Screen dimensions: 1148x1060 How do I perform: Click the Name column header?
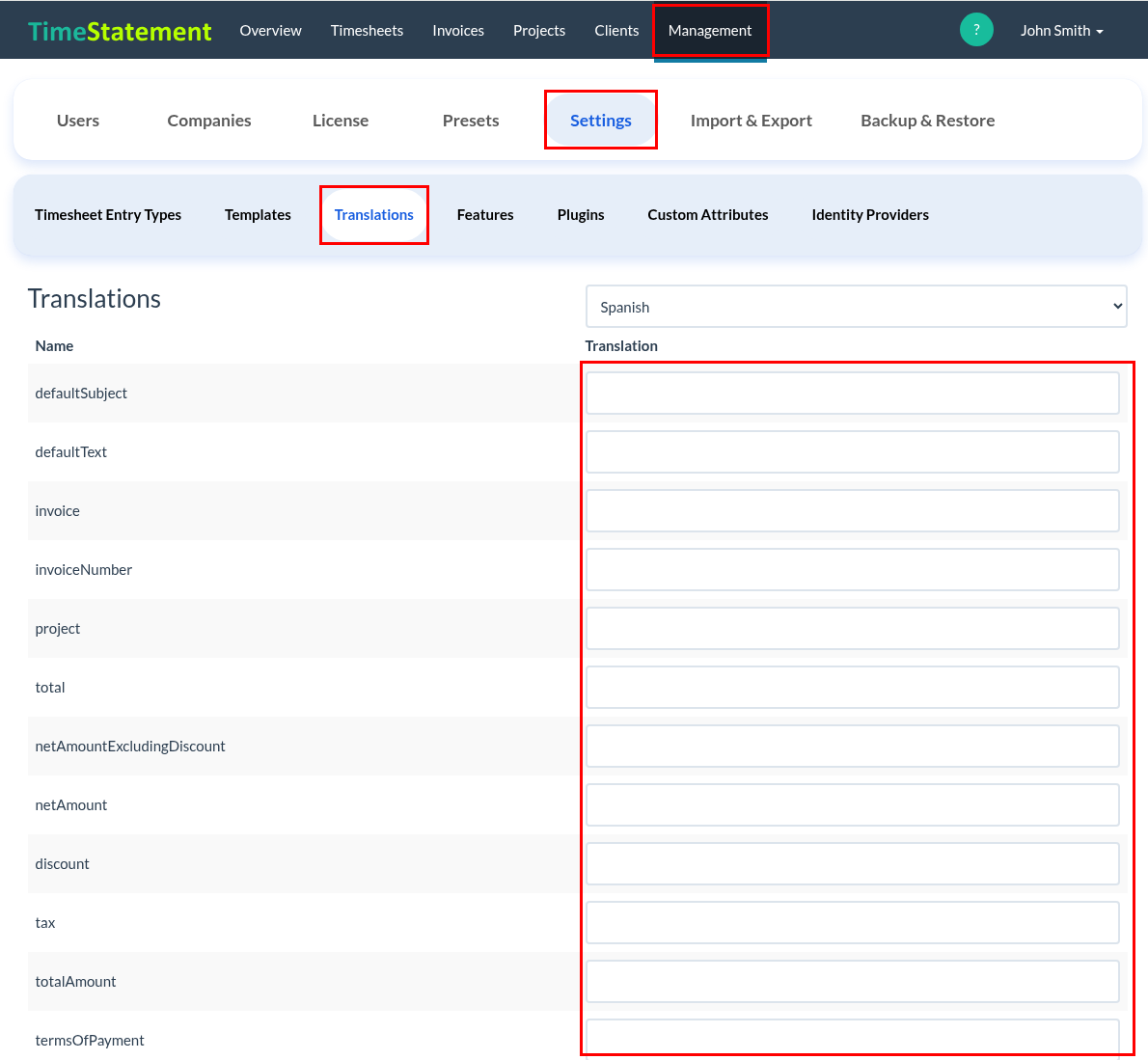click(54, 345)
